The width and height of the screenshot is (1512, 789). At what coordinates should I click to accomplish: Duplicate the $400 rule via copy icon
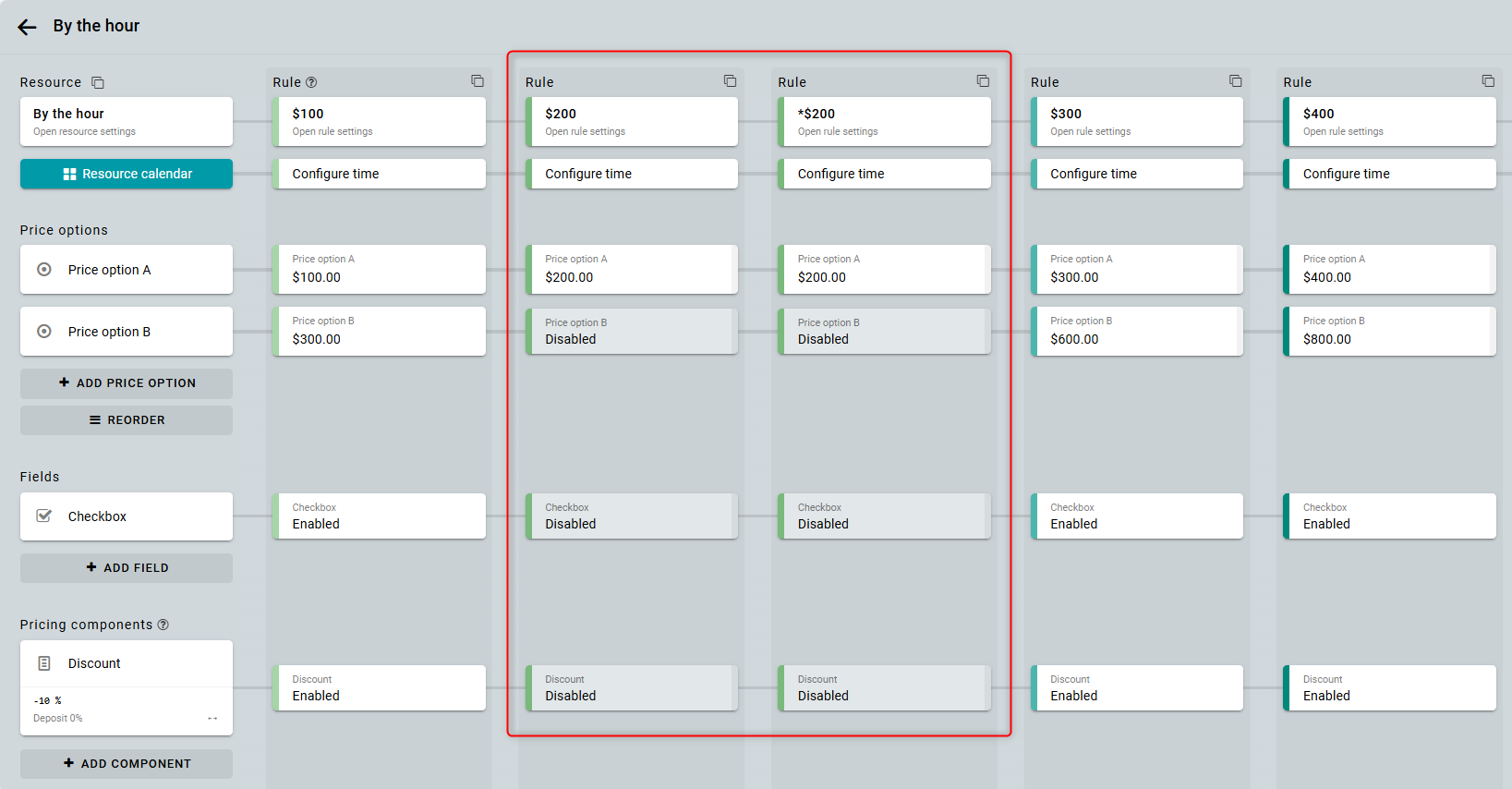pyautogui.click(x=1487, y=81)
